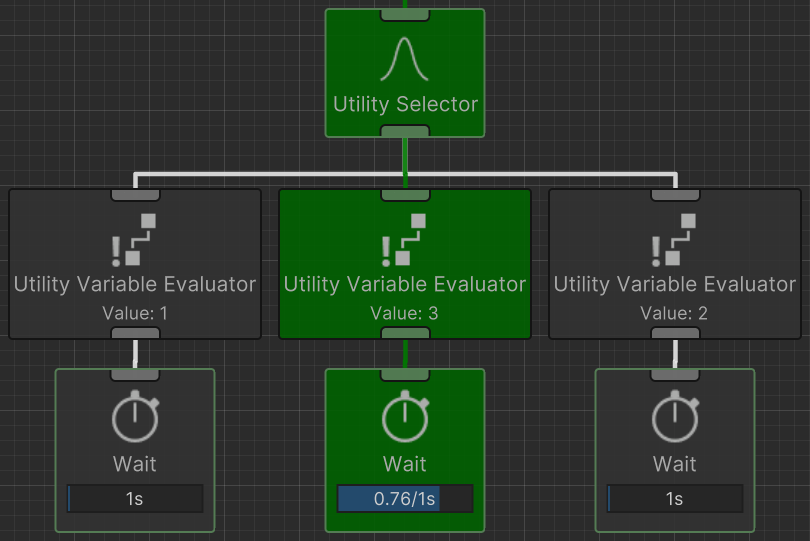This screenshot has width=810, height=541.
Task: Select the "Value: 1" text on the left evaluator
Action: (135, 313)
